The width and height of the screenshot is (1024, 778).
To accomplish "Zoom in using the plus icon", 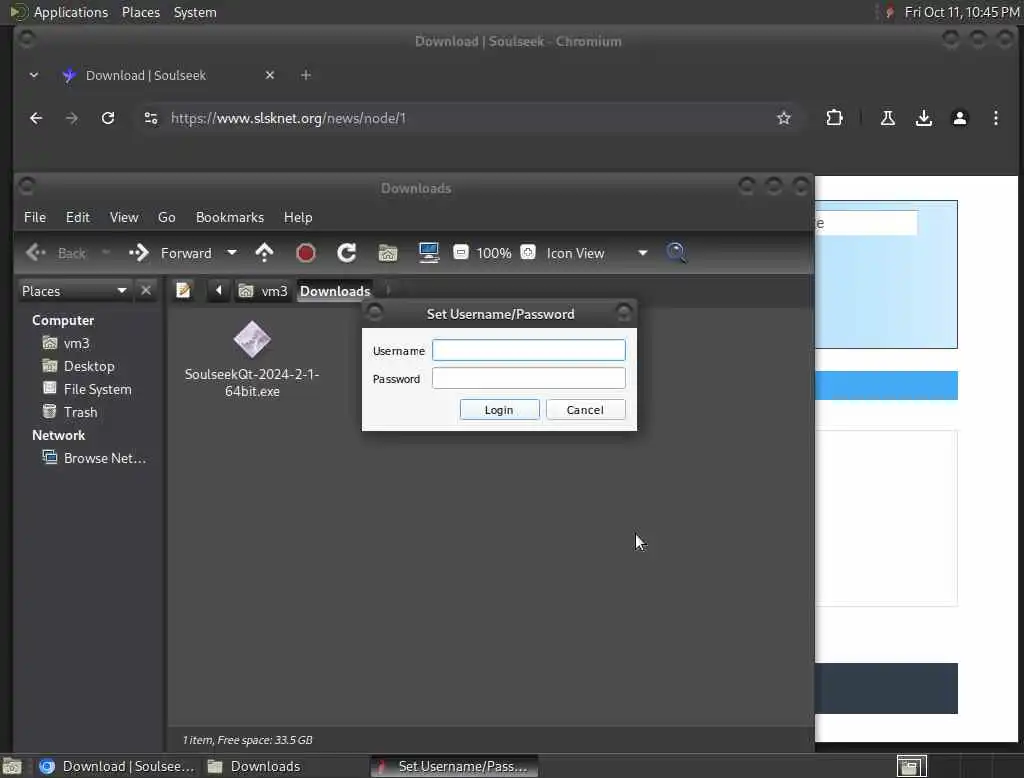I will pos(528,252).
